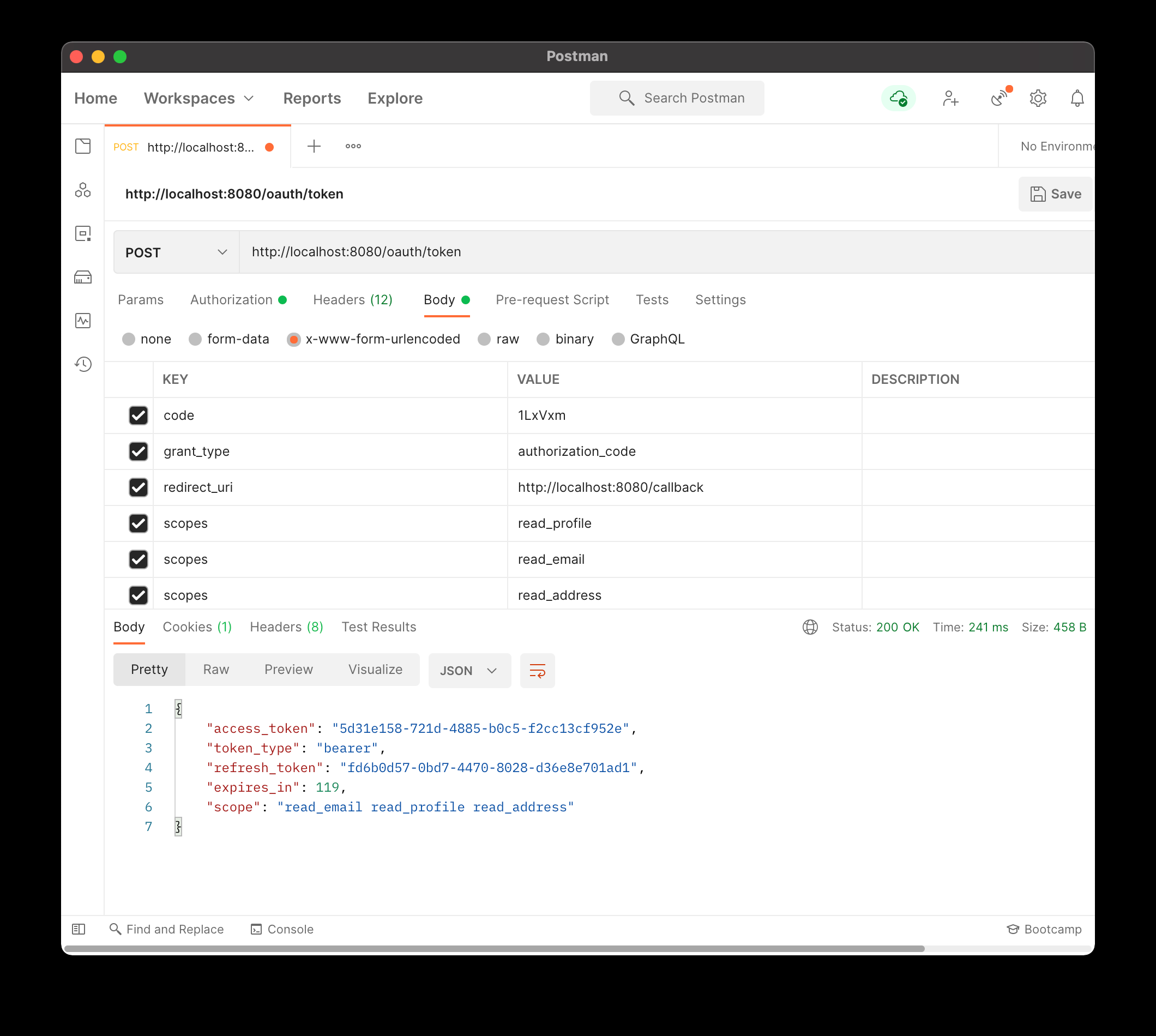Toggle the line wrap icon in response

(537, 671)
